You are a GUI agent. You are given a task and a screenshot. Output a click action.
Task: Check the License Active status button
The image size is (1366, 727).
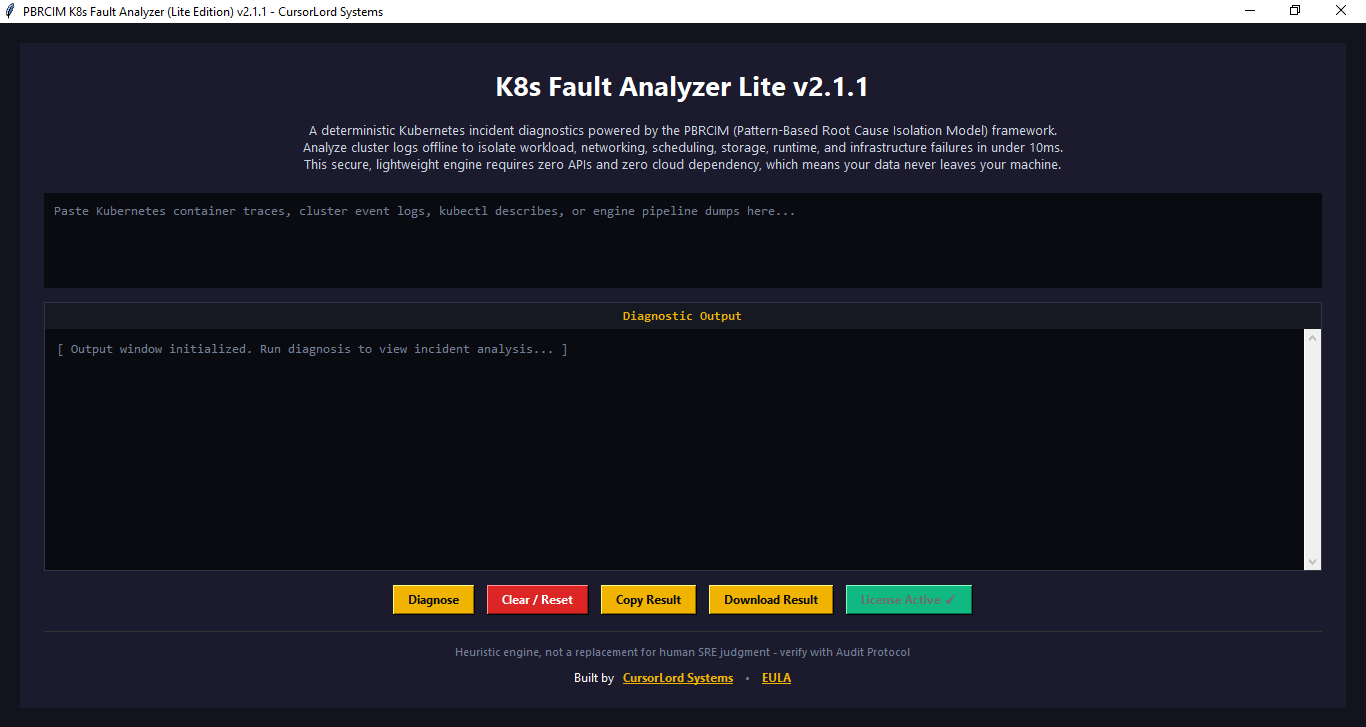908,600
